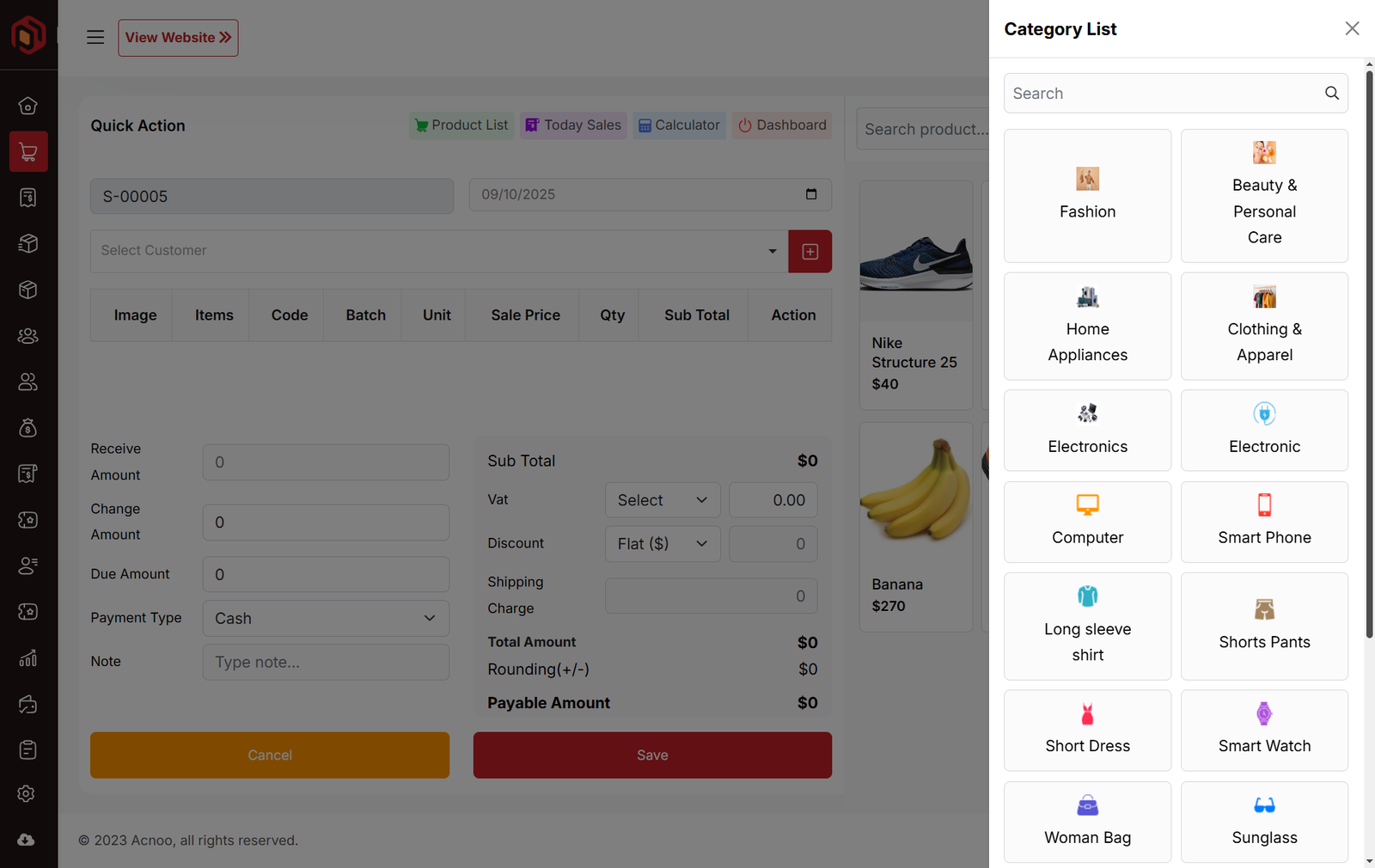Open the Discount Flat ($) dropdown
1375x868 pixels.
(662, 544)
